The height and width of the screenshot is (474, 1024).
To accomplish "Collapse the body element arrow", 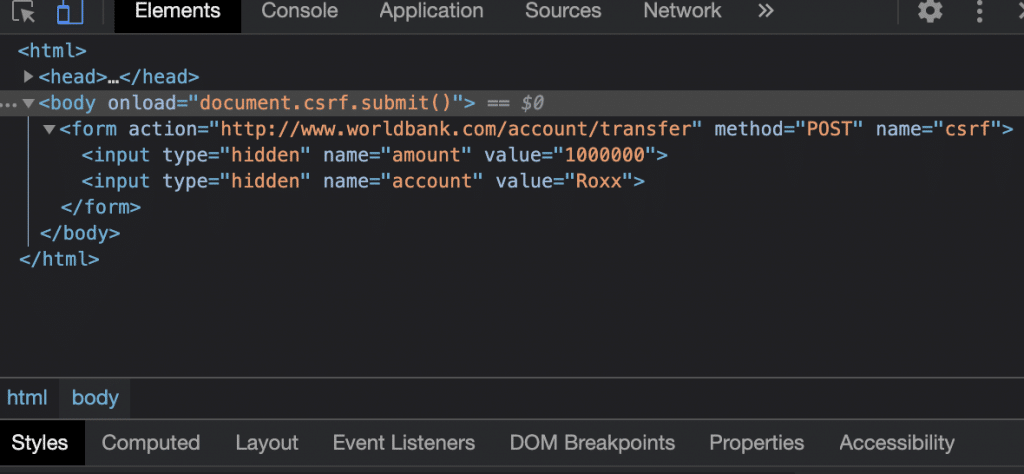I will 28,103.
